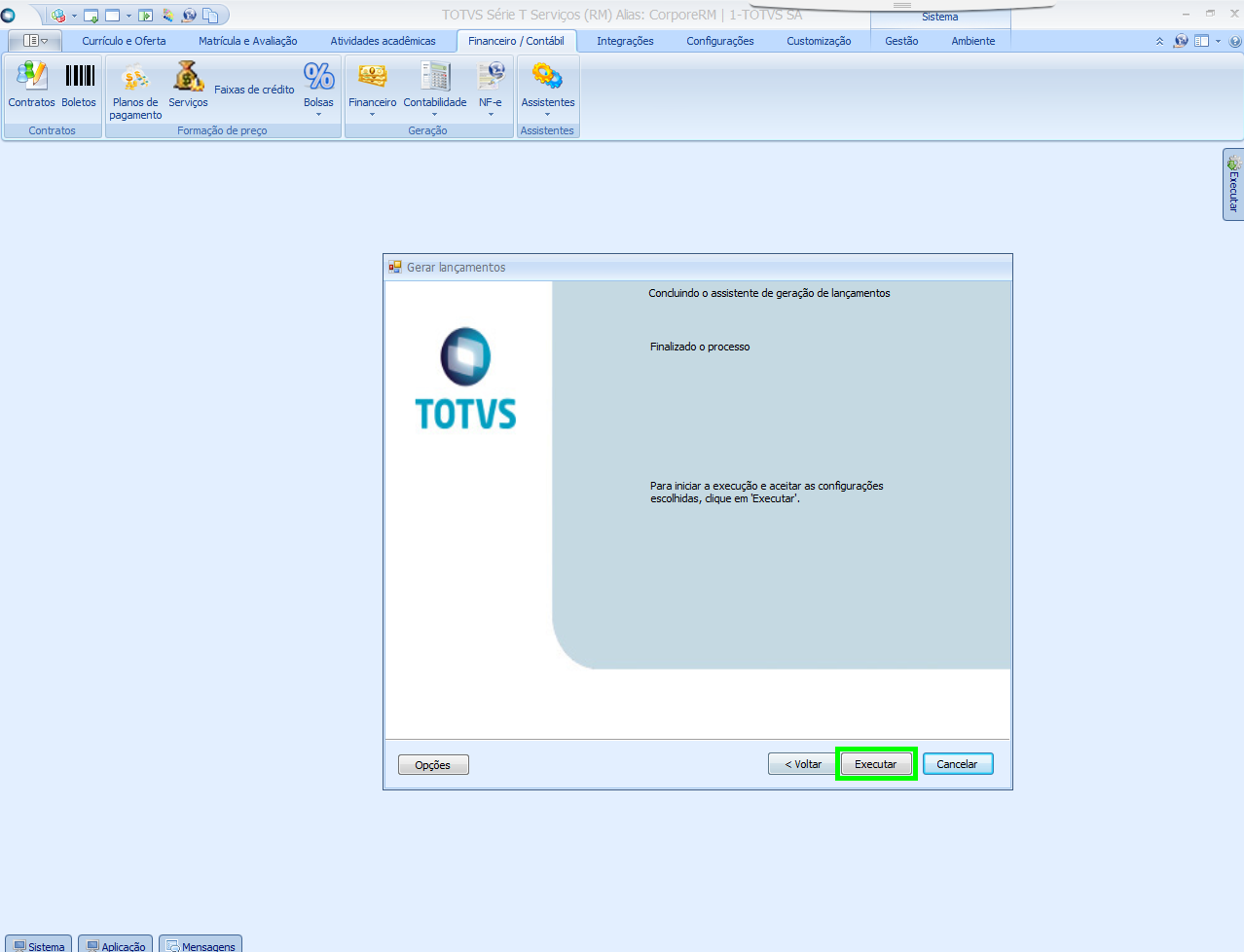This screenshot has height=952, width=1244.
Task: Open the Serviços money bag icon
Action: pyautogui.click(x=188, y=84)
